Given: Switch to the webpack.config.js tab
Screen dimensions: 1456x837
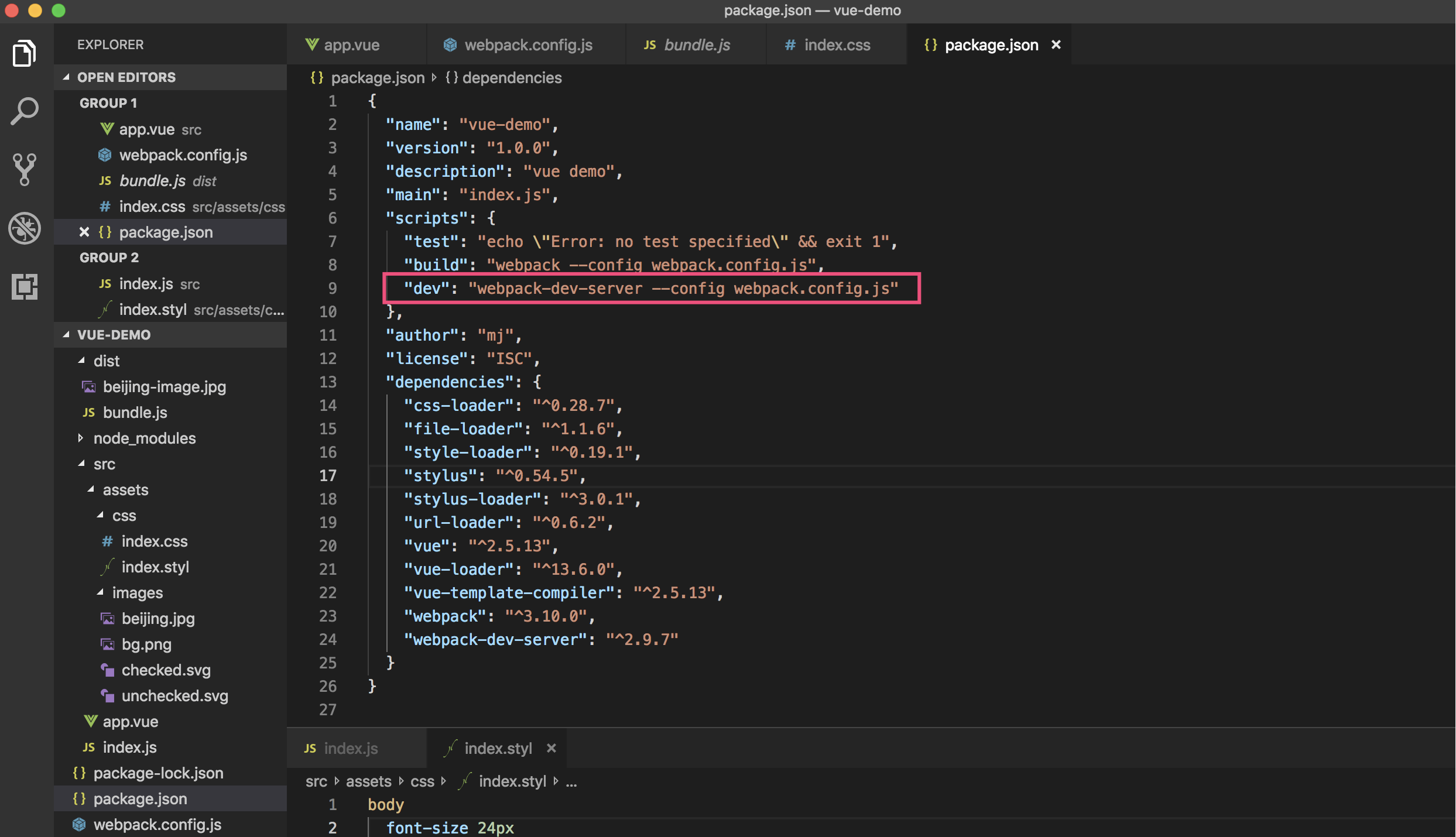Looking at the screenshot, I should tap(526, 44).
